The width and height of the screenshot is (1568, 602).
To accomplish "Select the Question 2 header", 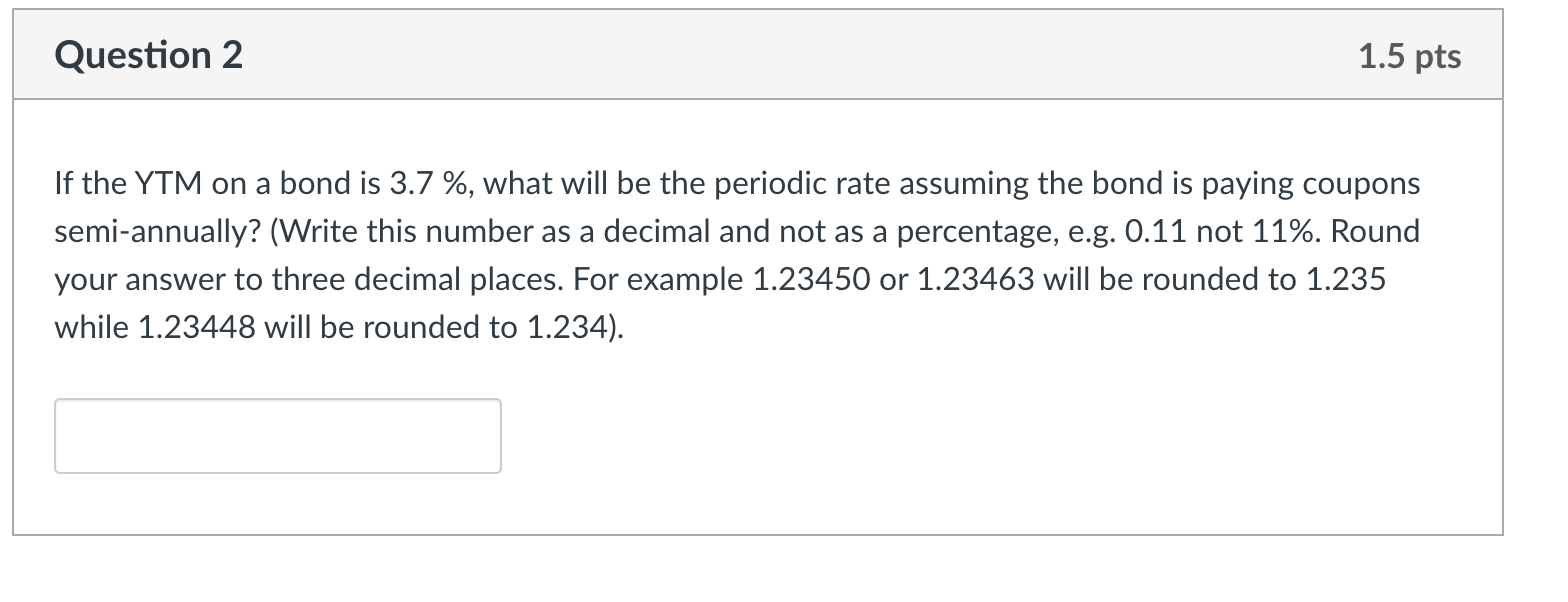I will pos(148,55).
